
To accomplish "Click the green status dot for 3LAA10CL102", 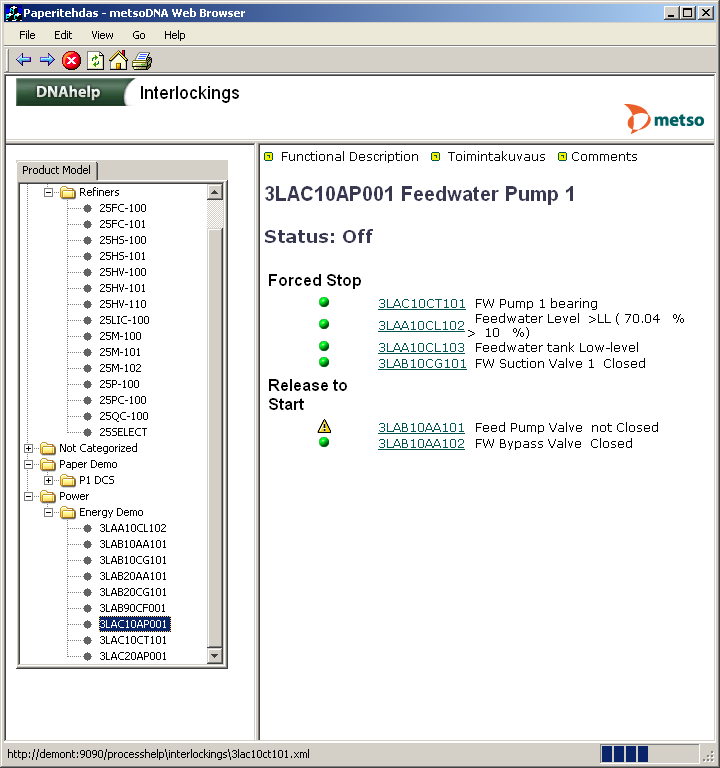I will [324, 324].
